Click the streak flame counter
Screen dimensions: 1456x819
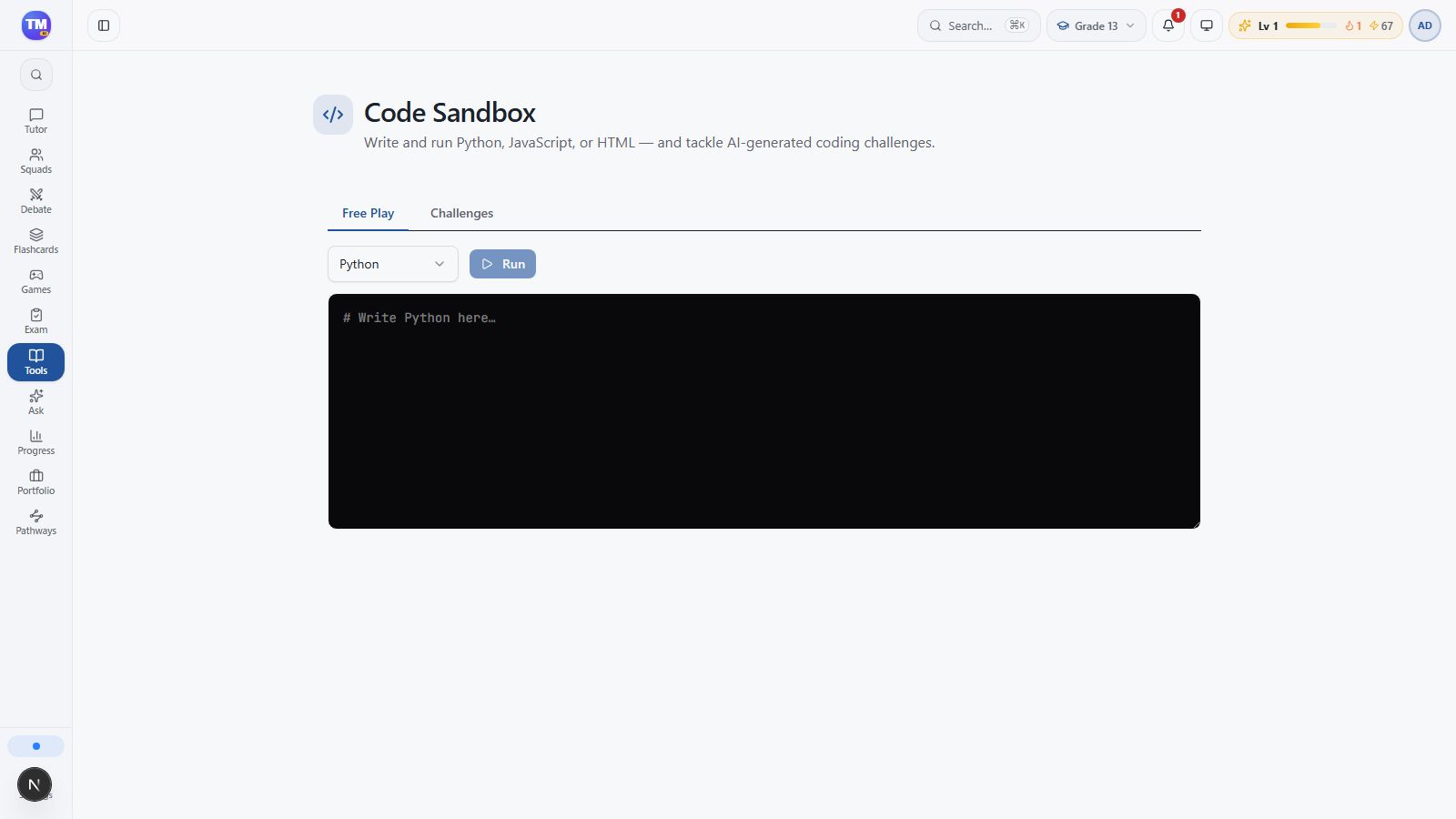(x=1353, y=25)
